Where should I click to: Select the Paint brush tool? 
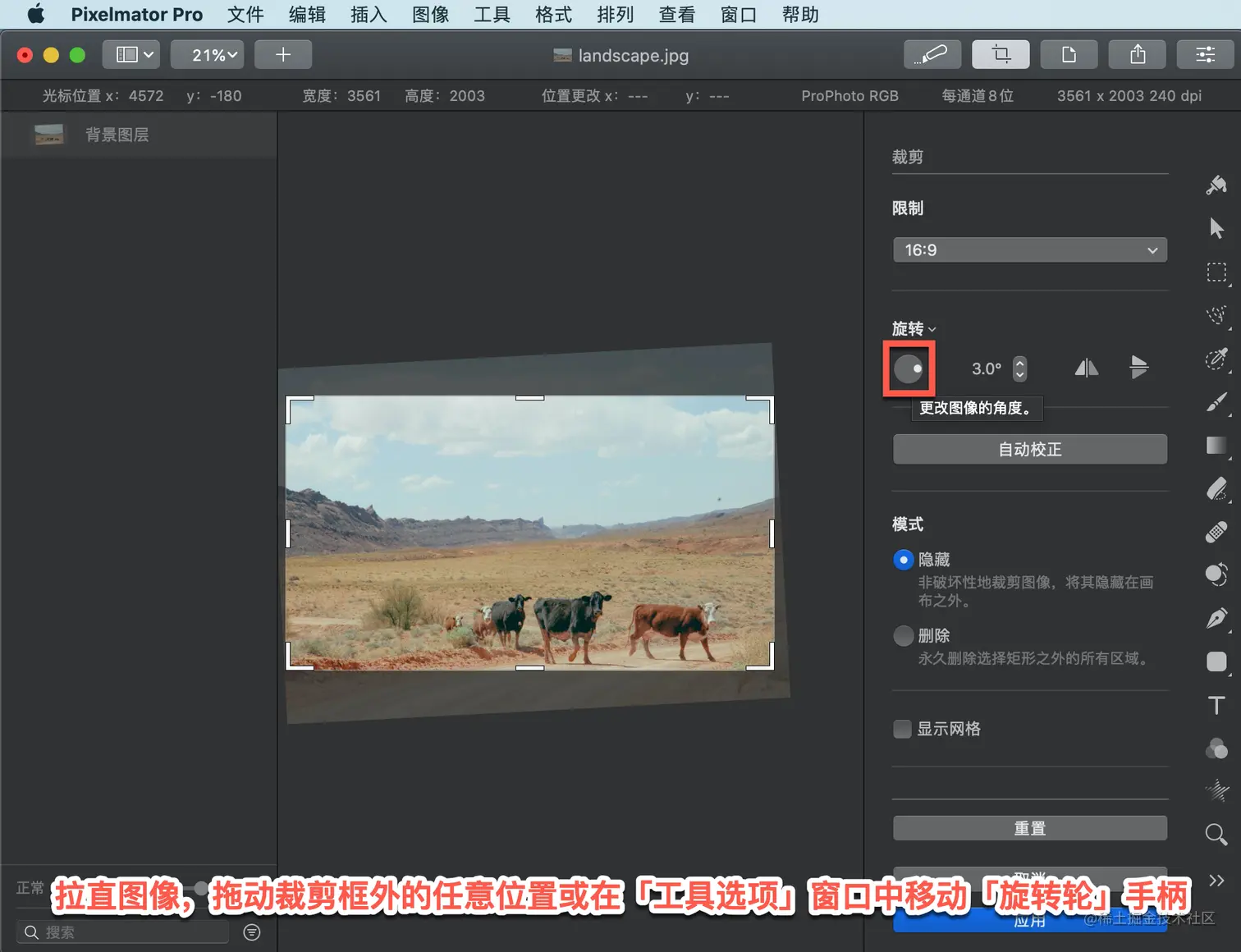[1216, 402]
